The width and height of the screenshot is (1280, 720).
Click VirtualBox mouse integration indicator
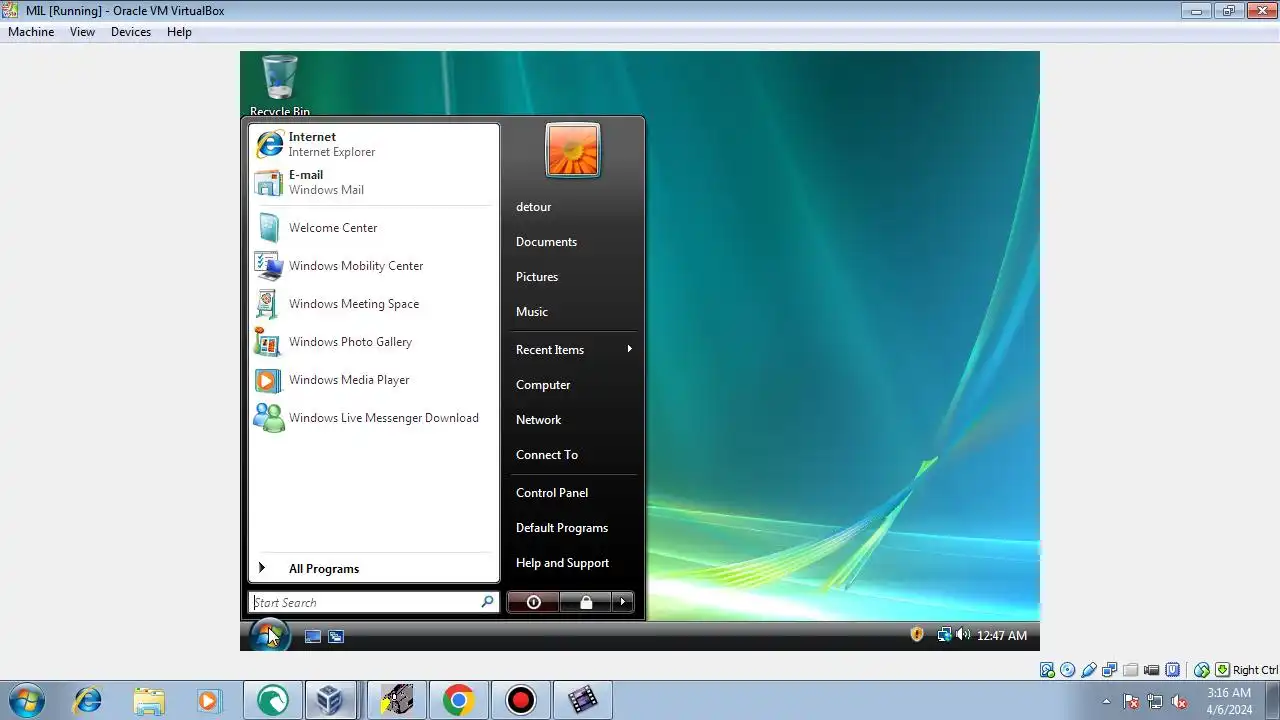(x=1202, y=670)
